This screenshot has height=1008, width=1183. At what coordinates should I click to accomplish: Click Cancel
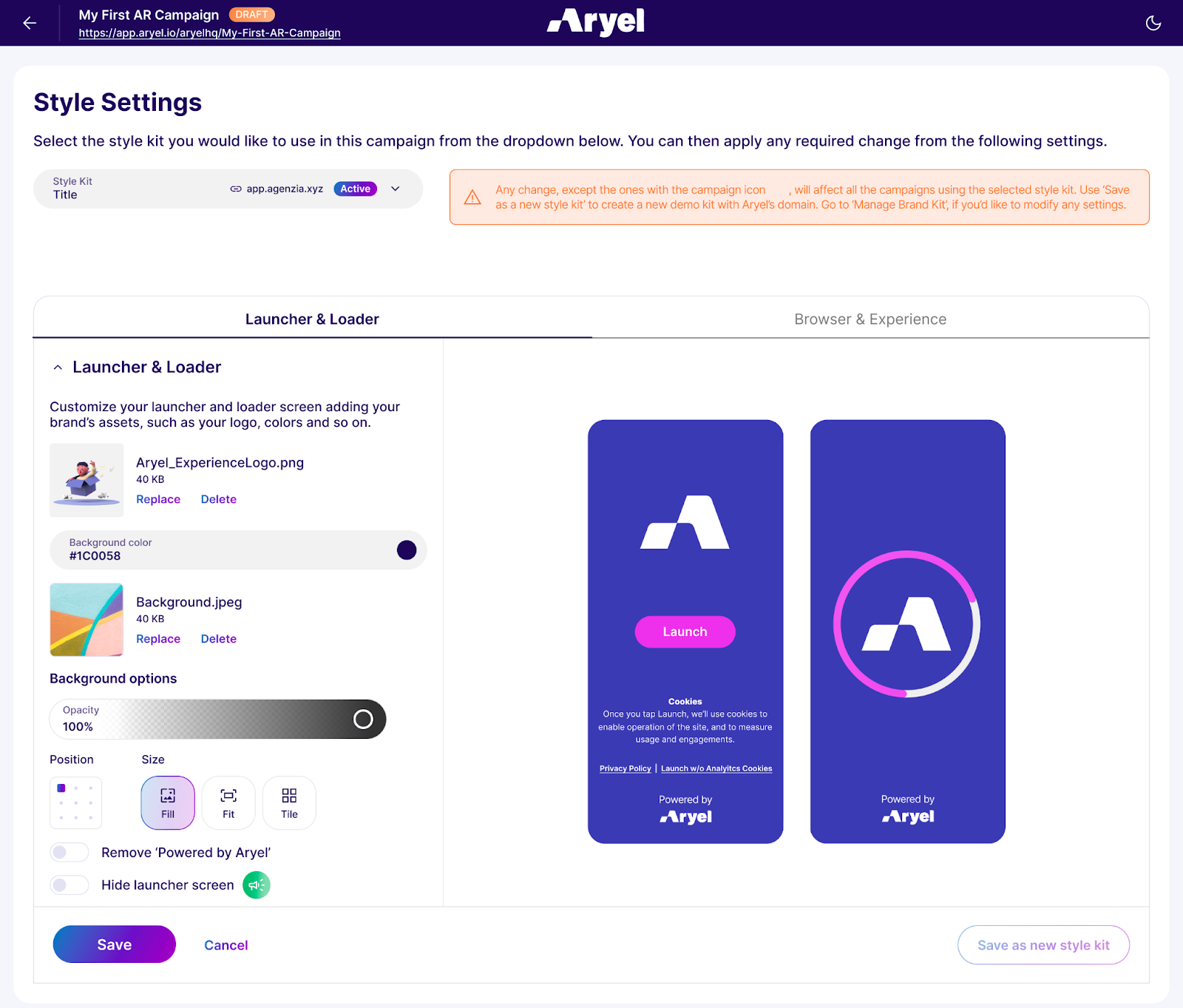226,945
